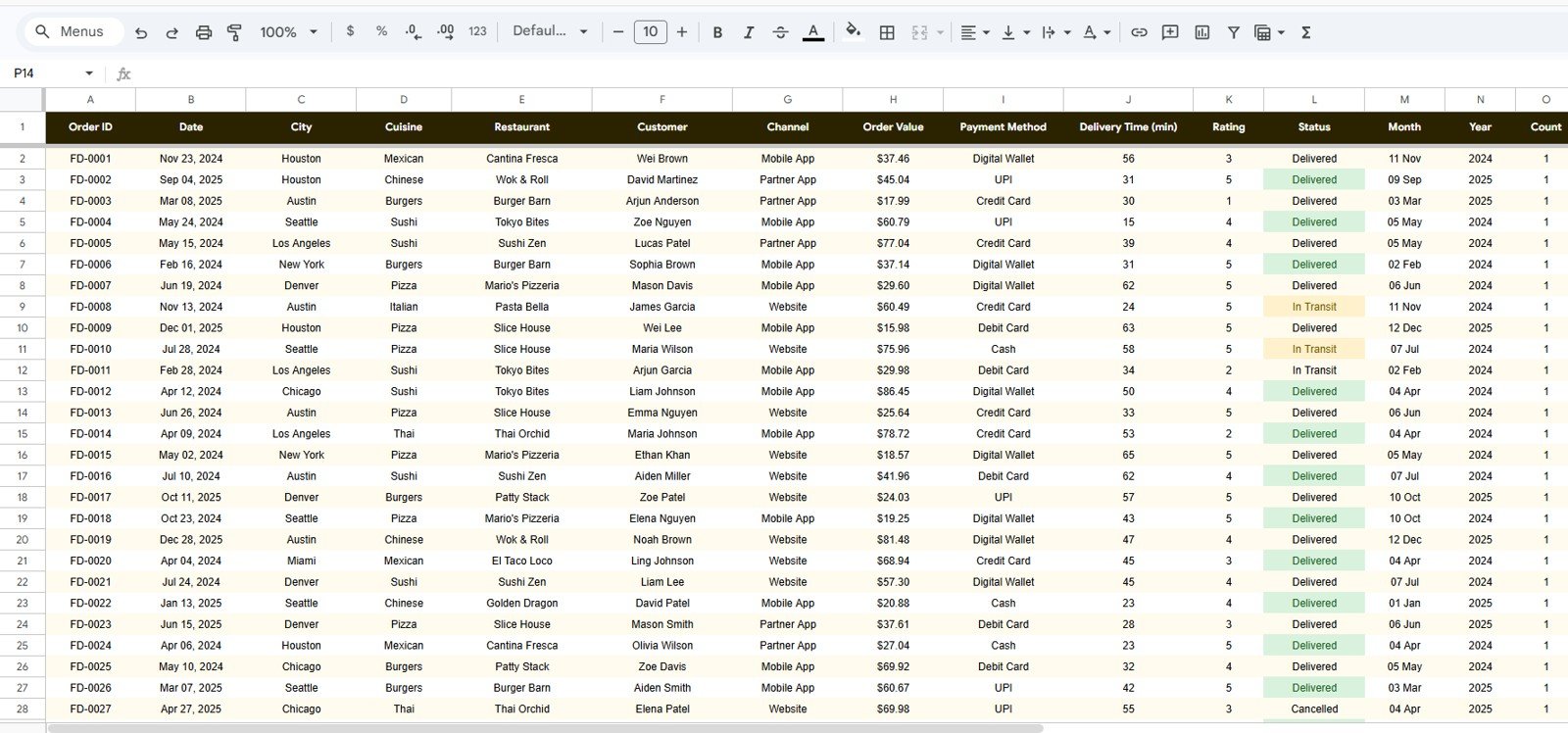Click the Insert comment icon
This screenshot has height=733, width=1568.
(x=1170, y=32)
